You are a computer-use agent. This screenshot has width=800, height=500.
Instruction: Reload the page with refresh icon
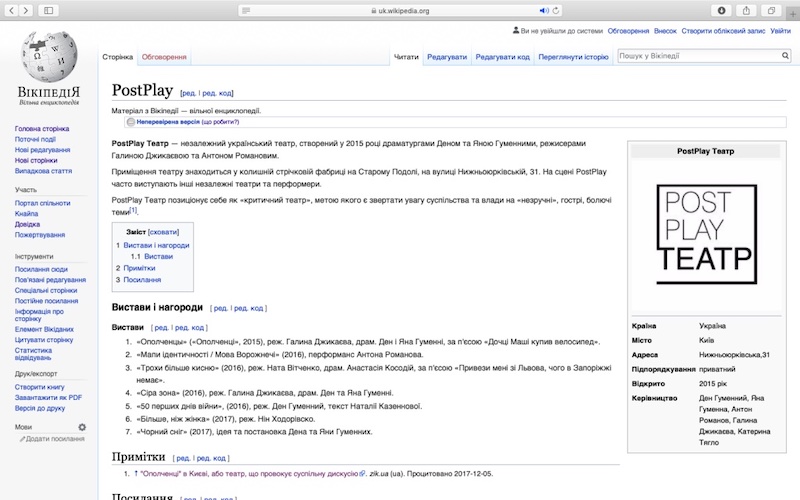556,10
